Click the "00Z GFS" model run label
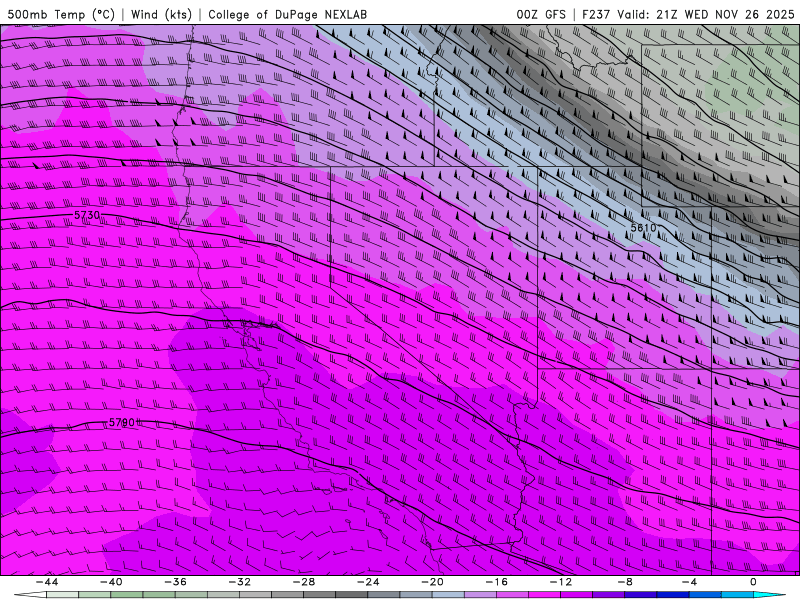This screenshot has height=600, width=800. [541, 14]
